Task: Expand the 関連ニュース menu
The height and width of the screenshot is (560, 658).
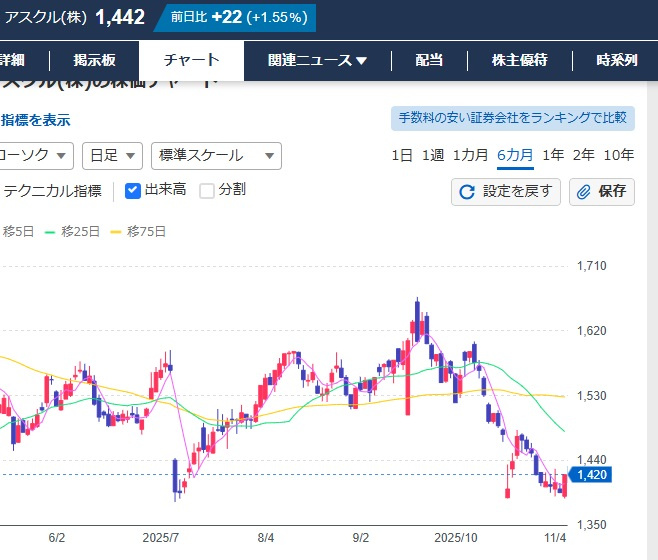Action: (x=317, y=60)
